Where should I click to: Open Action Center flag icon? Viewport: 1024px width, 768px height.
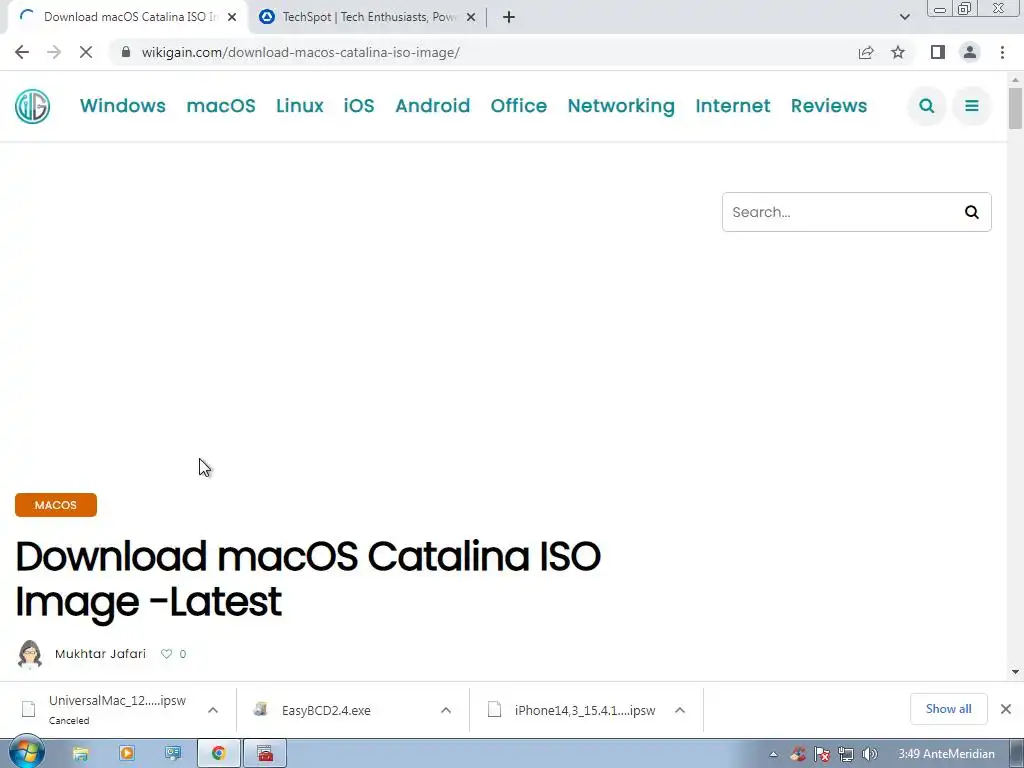click(822, 754)
